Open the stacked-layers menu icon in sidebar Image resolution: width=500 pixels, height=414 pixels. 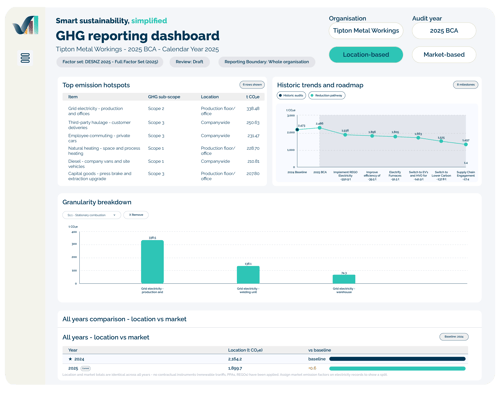25,58
